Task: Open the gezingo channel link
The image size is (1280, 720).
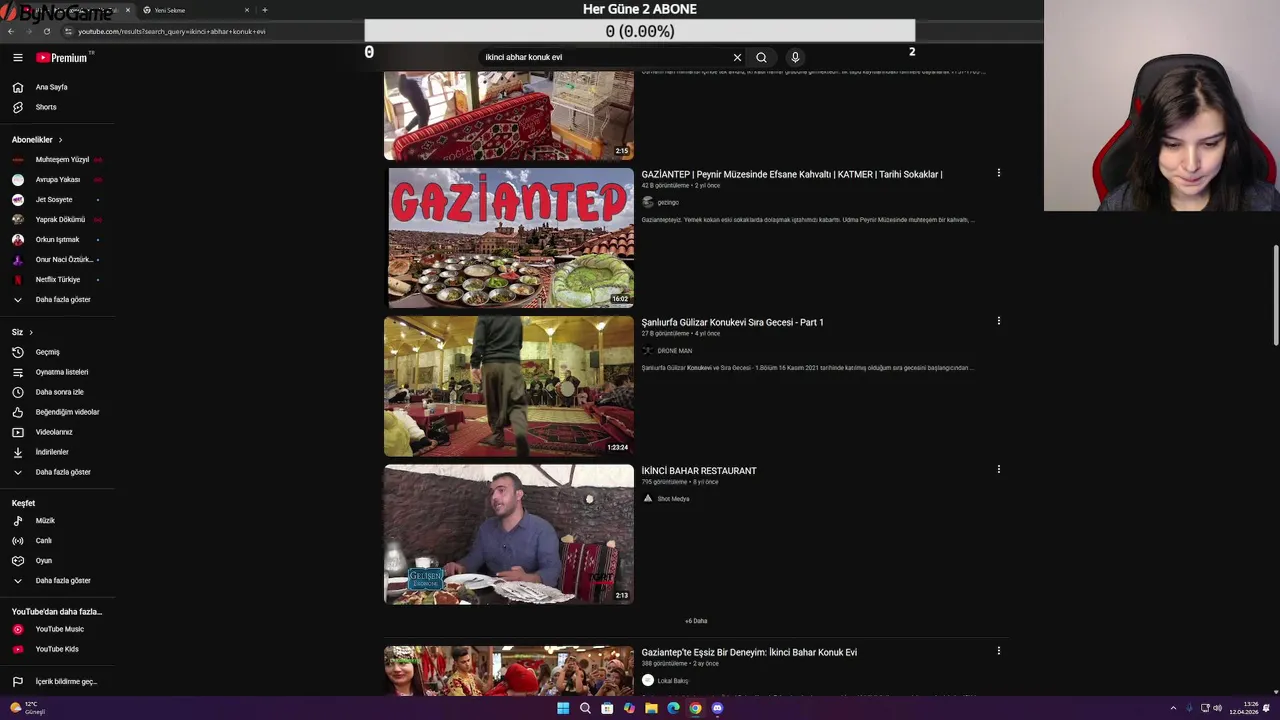Action: point(667,202)
